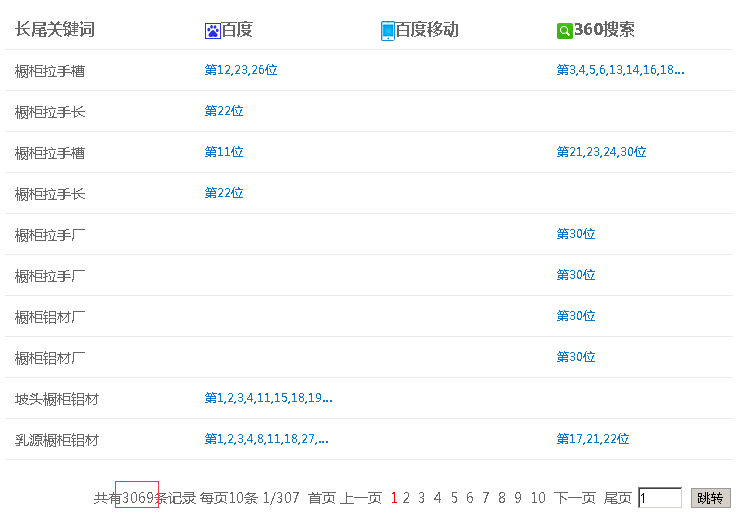Select 橱柜拉手槽 keyword beside 第11位
Screen dimensions: 742x525
[50, 153]
